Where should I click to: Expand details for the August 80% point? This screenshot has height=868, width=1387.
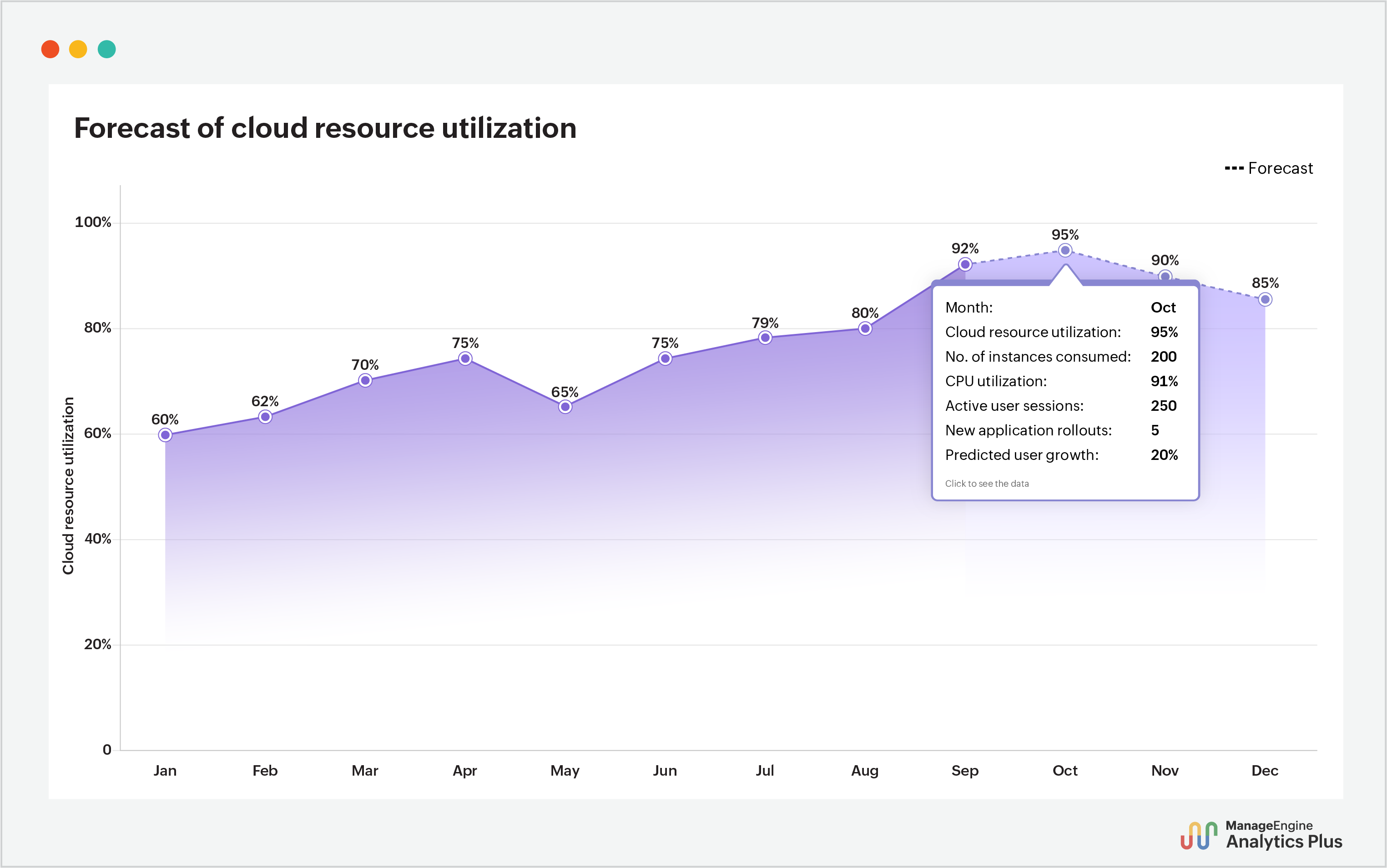[x=865, y=328]
